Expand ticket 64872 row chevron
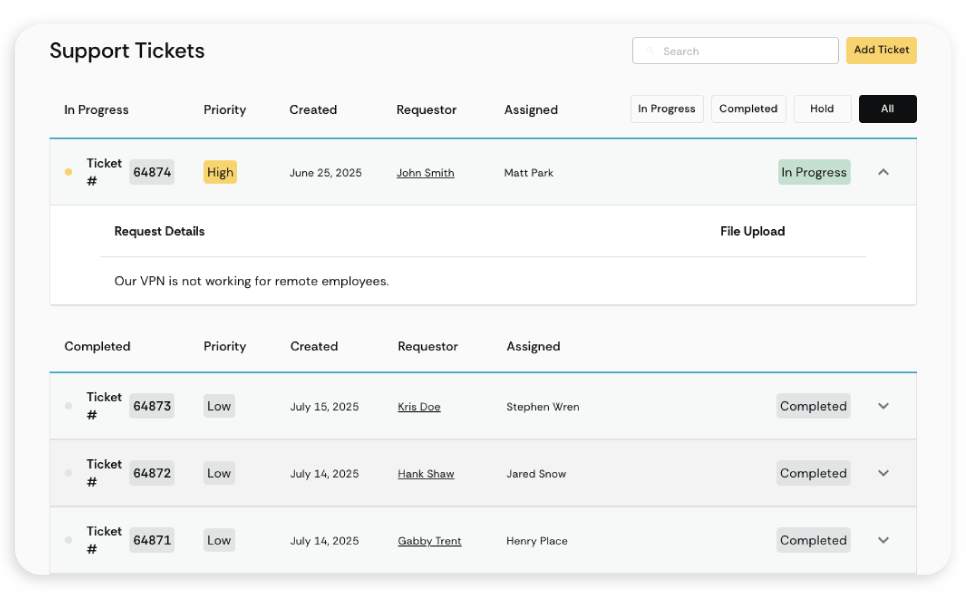 883,473
